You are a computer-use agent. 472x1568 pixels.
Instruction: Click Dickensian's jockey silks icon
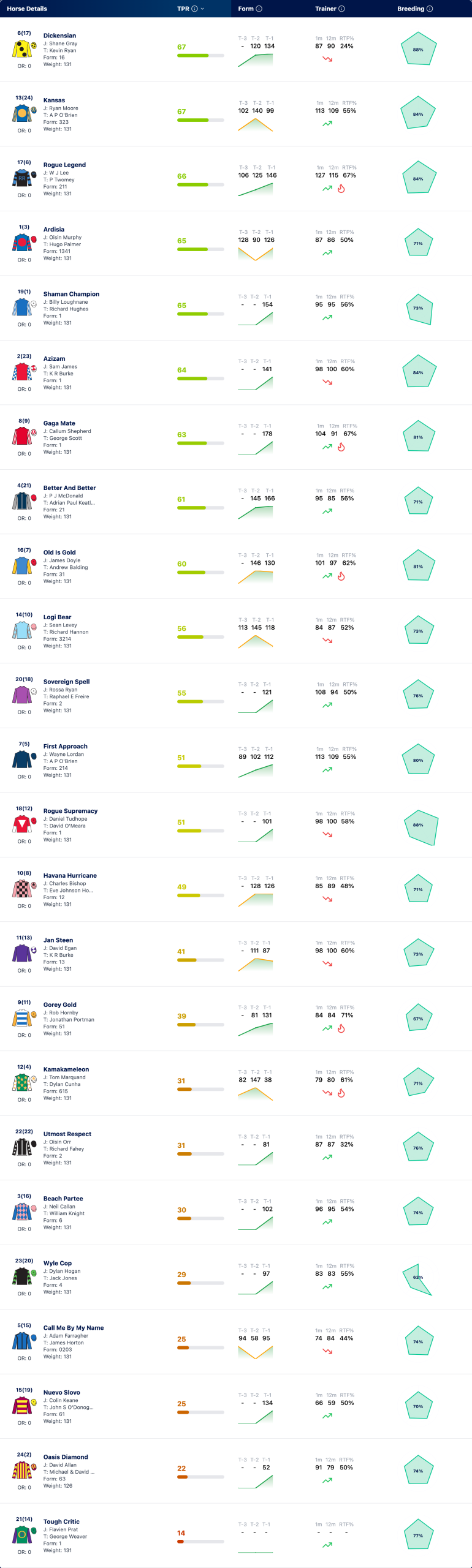[22, 48]
